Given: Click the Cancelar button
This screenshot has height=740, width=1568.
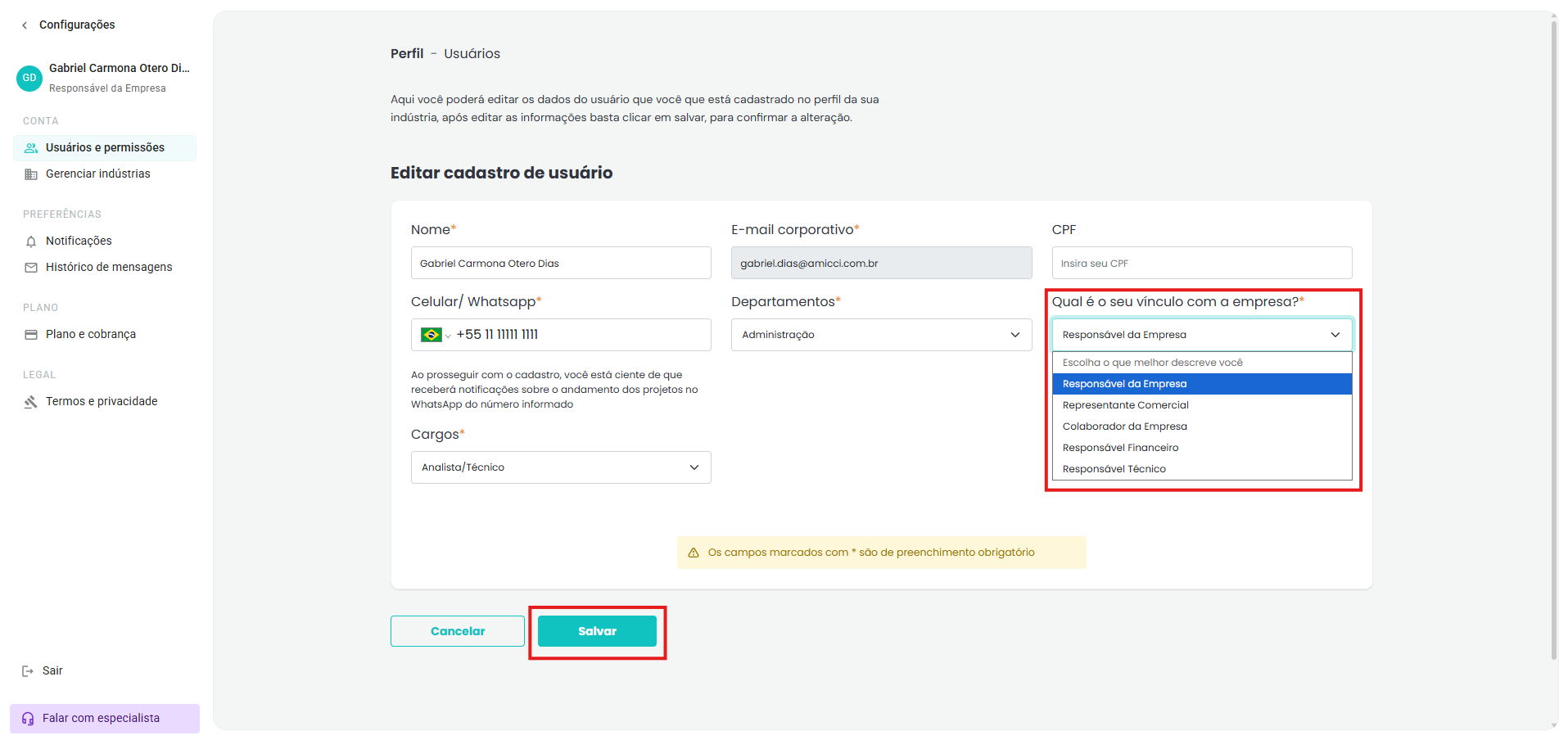Looking at the screenshot, I should click(x=458, y=631).
